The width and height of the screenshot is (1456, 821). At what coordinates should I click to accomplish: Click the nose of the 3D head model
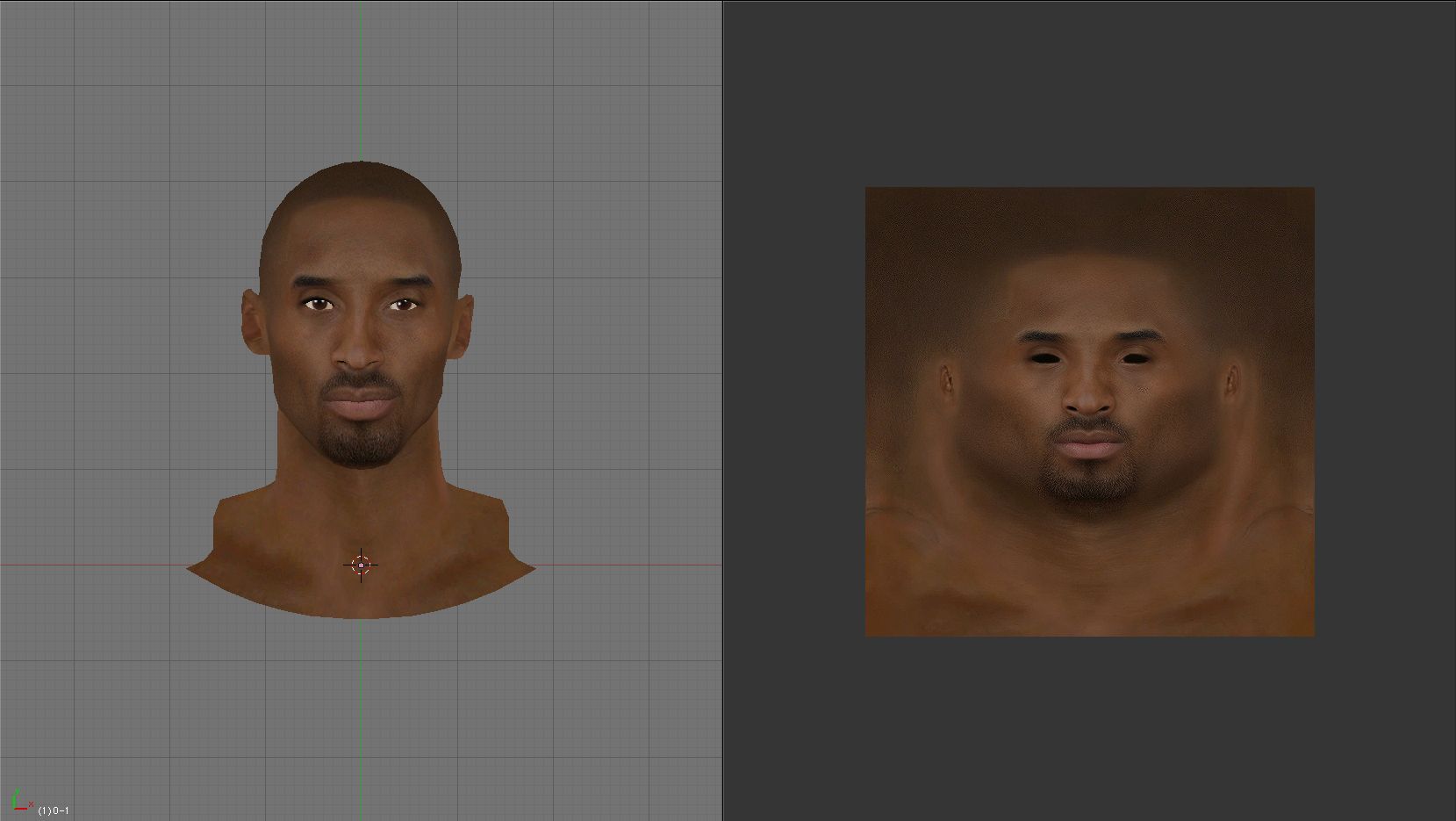(x=359, y=351)
